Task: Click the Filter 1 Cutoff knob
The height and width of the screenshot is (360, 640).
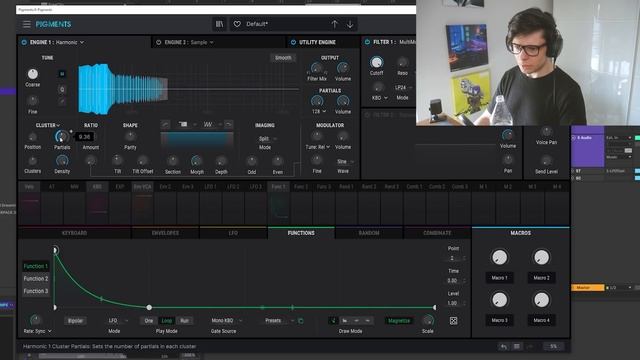Action: pos(376,62)
